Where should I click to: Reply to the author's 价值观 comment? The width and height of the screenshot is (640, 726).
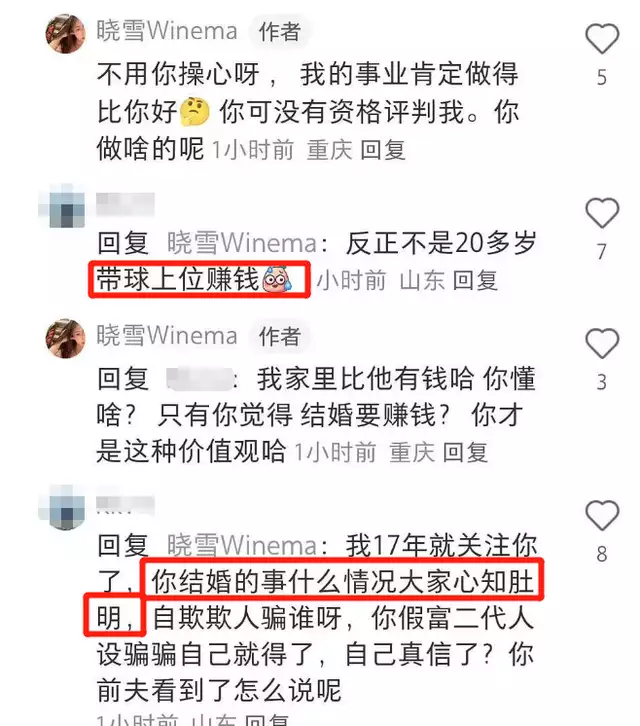click(465, 452)
